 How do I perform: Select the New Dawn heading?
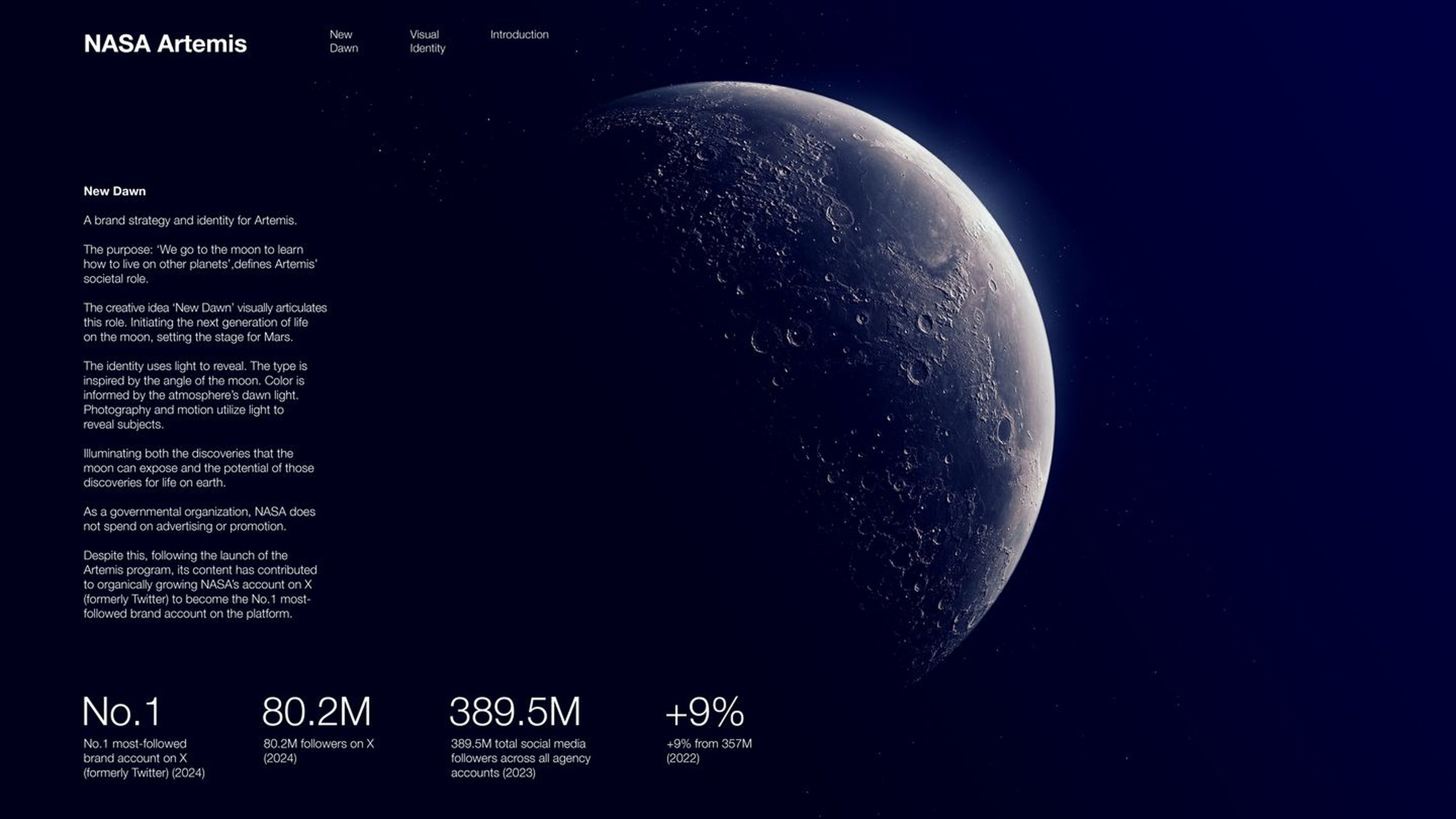click(x=114, y=190)
